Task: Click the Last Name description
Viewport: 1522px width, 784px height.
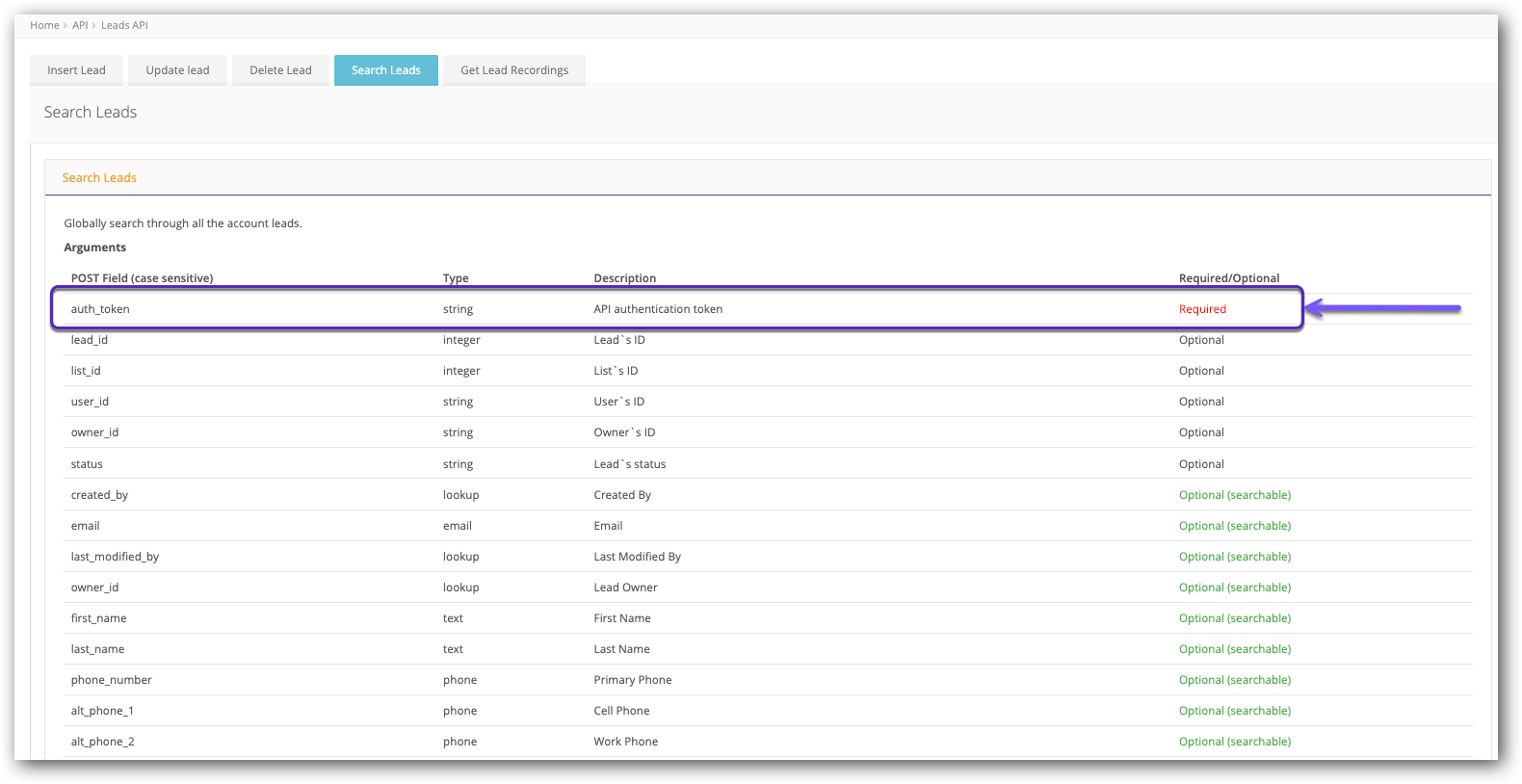Action: pyautogui.click(x=621, y=649)
